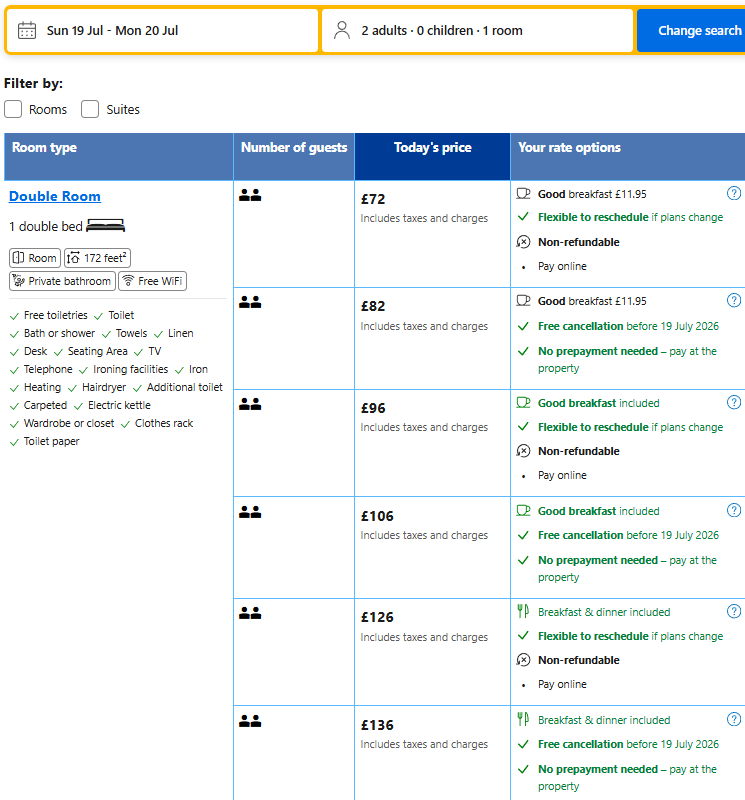This screenshot has height=800, width=745.
Task: Open the guests and rooms selector
Action: pyautogui.click(x=478, y=31)
